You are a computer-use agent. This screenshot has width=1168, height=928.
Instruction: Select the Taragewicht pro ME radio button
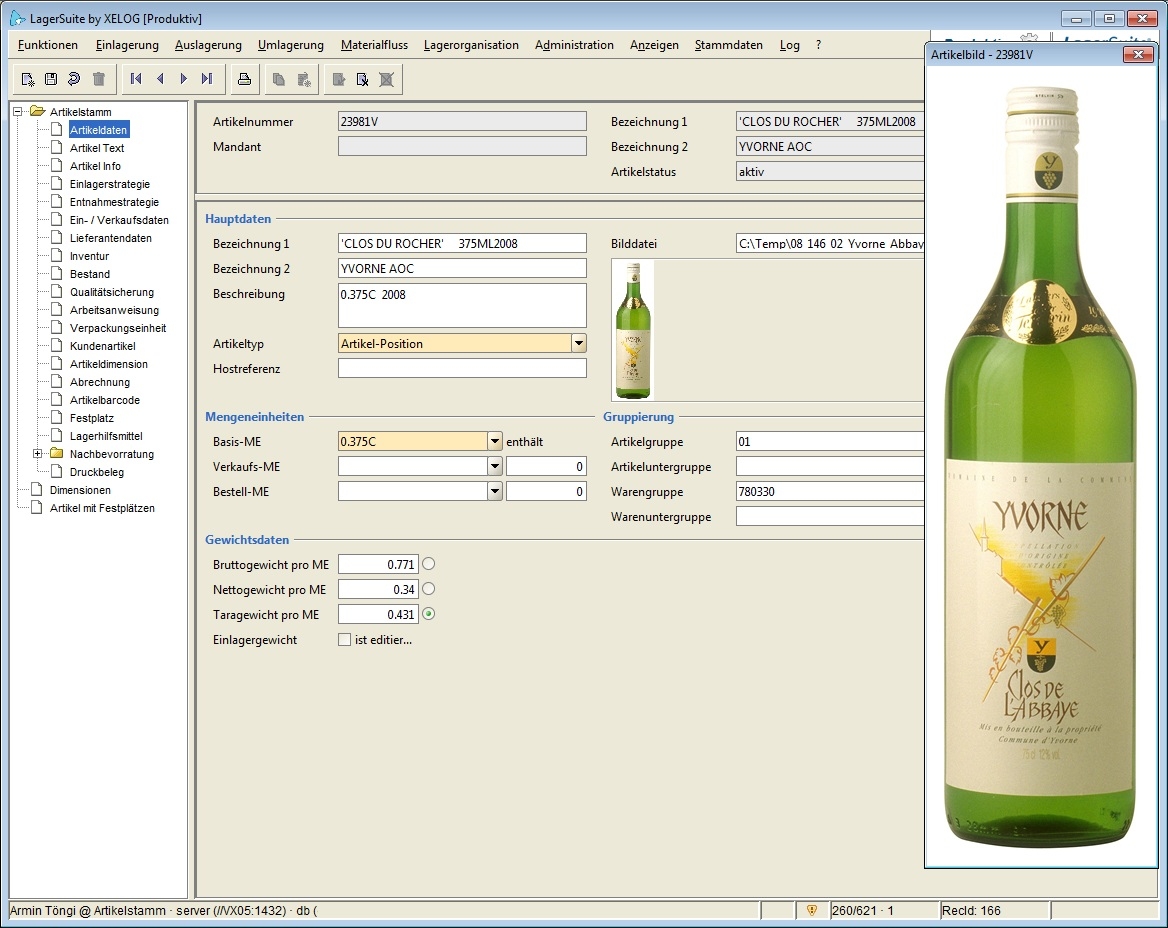(428, 614)
